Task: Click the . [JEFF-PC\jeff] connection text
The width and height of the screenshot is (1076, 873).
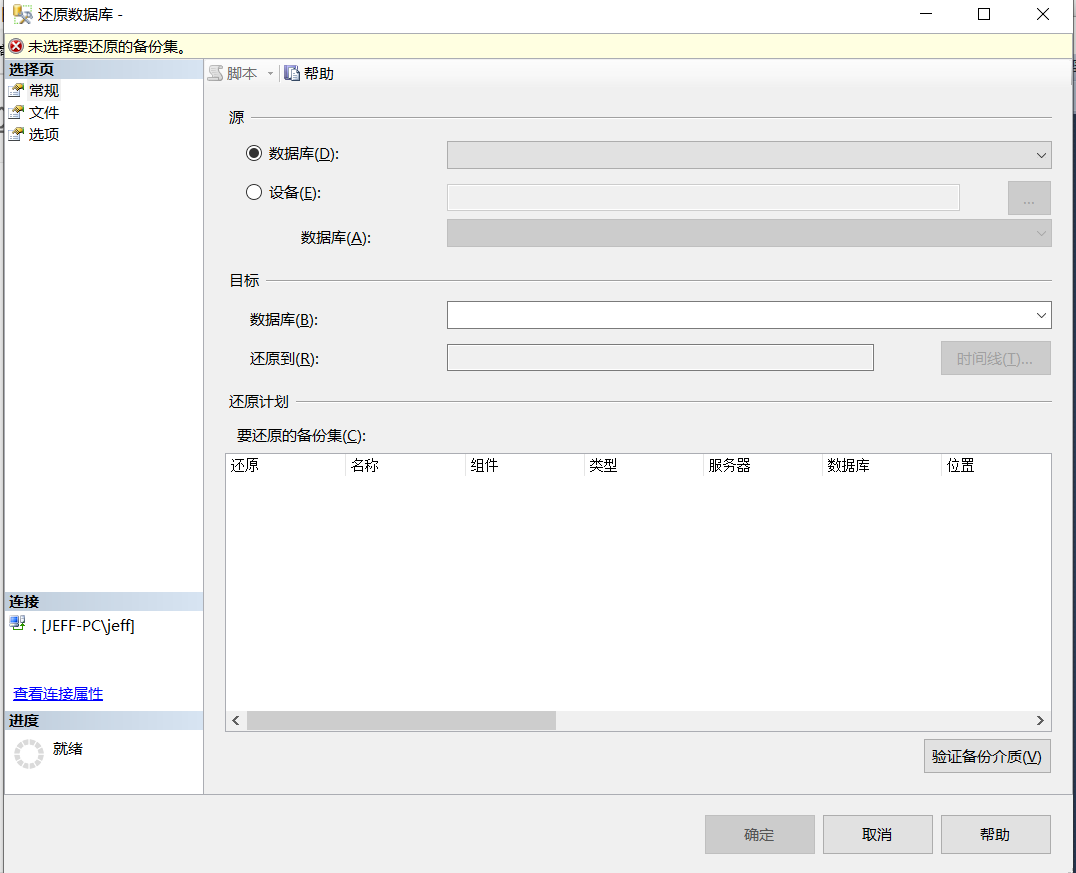Action: coord(84,626)
